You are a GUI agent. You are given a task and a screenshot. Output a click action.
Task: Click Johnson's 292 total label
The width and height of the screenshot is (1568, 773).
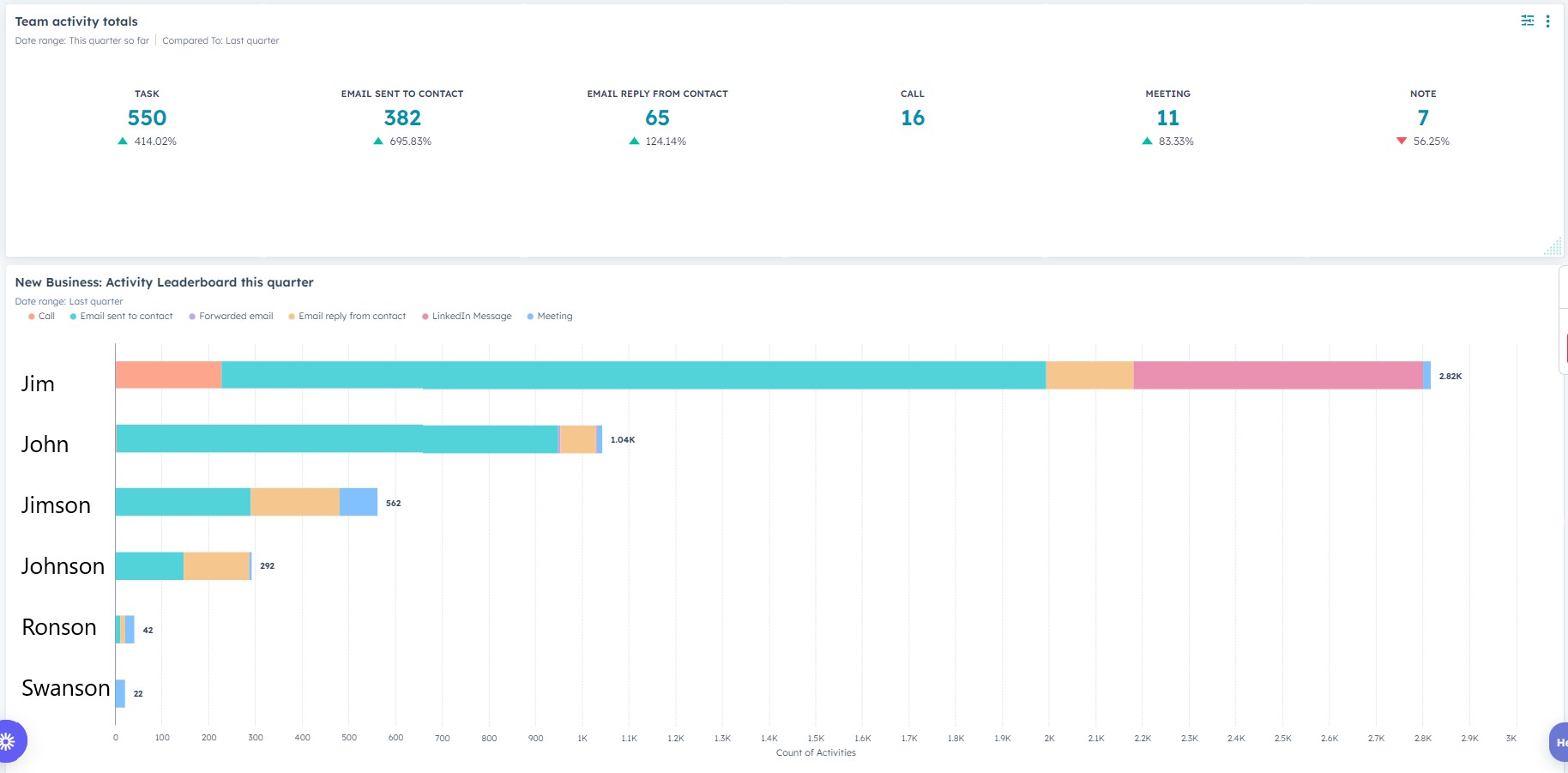click(x=268, y=566)
